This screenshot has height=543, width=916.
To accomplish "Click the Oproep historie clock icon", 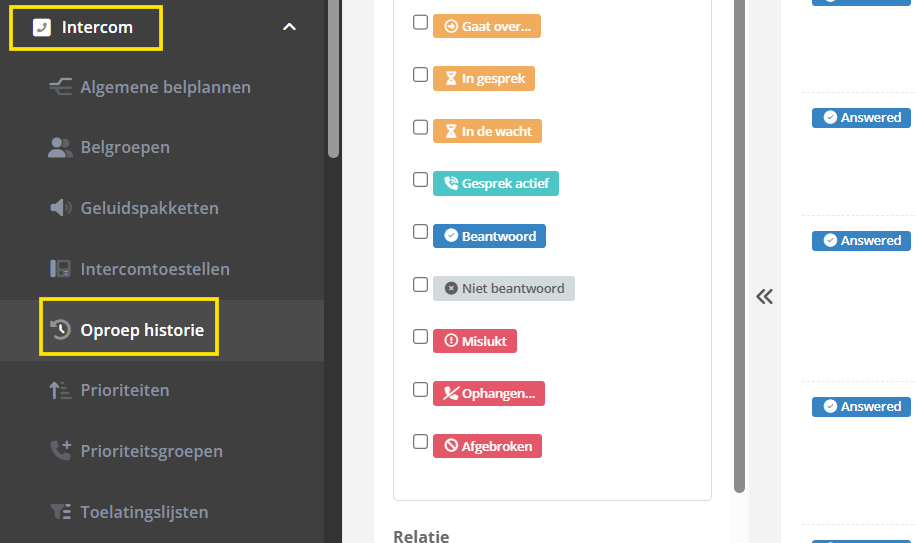I will click(x=60, y=330).
